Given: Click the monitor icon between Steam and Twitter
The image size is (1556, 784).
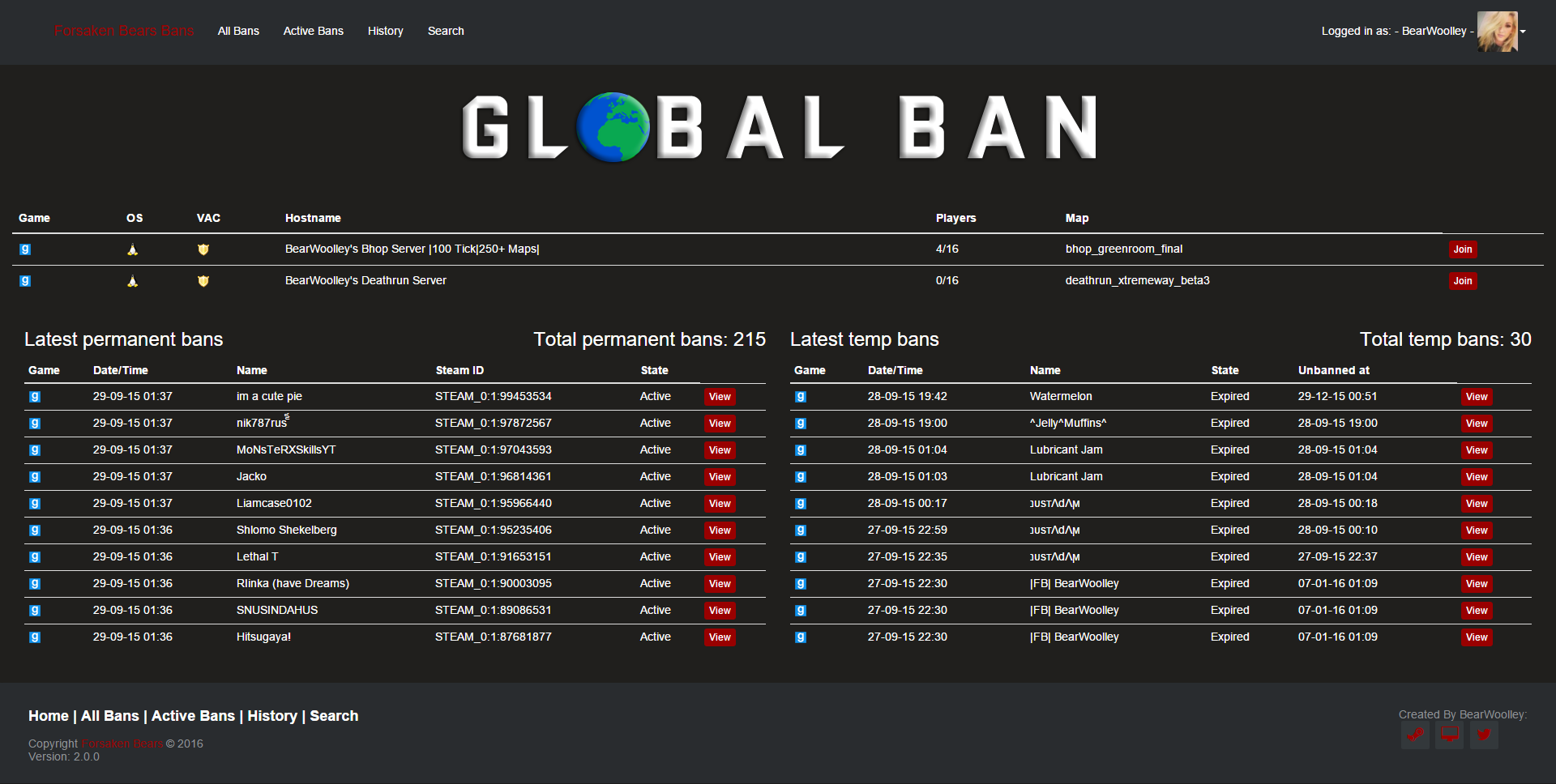Looking at the screenshot, I should pos(1450,736).
